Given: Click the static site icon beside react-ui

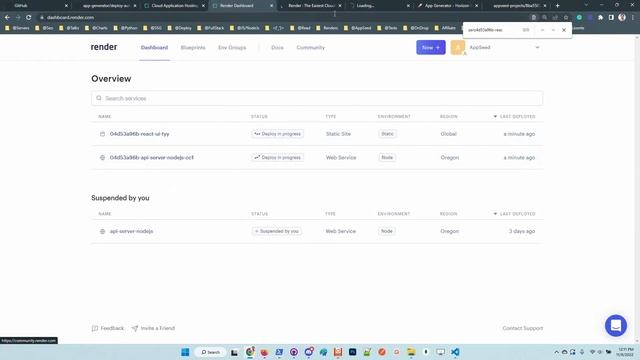Looking at the screenshot, I should 102,134.
